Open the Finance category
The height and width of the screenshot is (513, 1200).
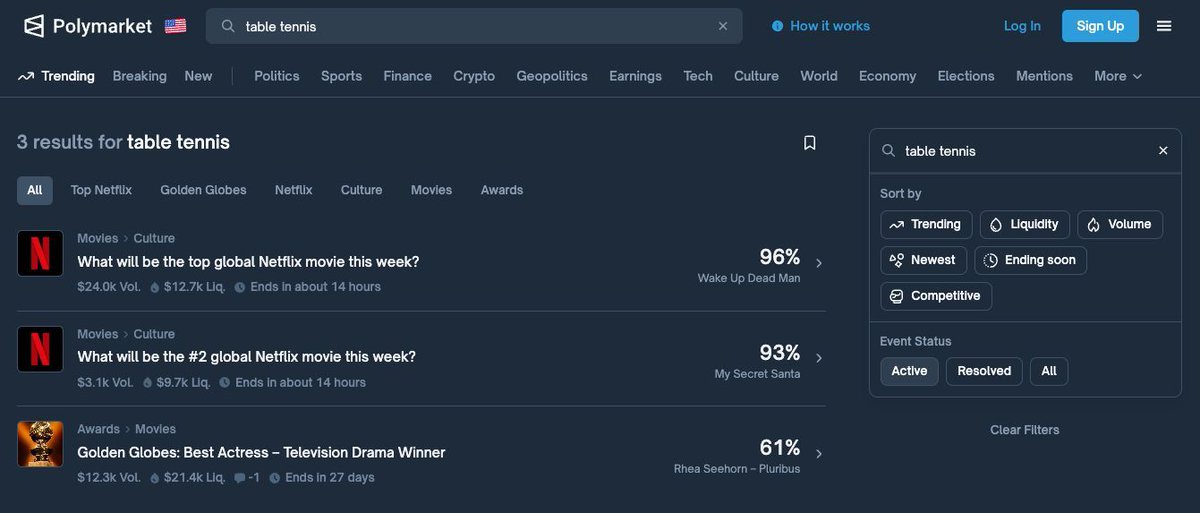pos(408,76)
